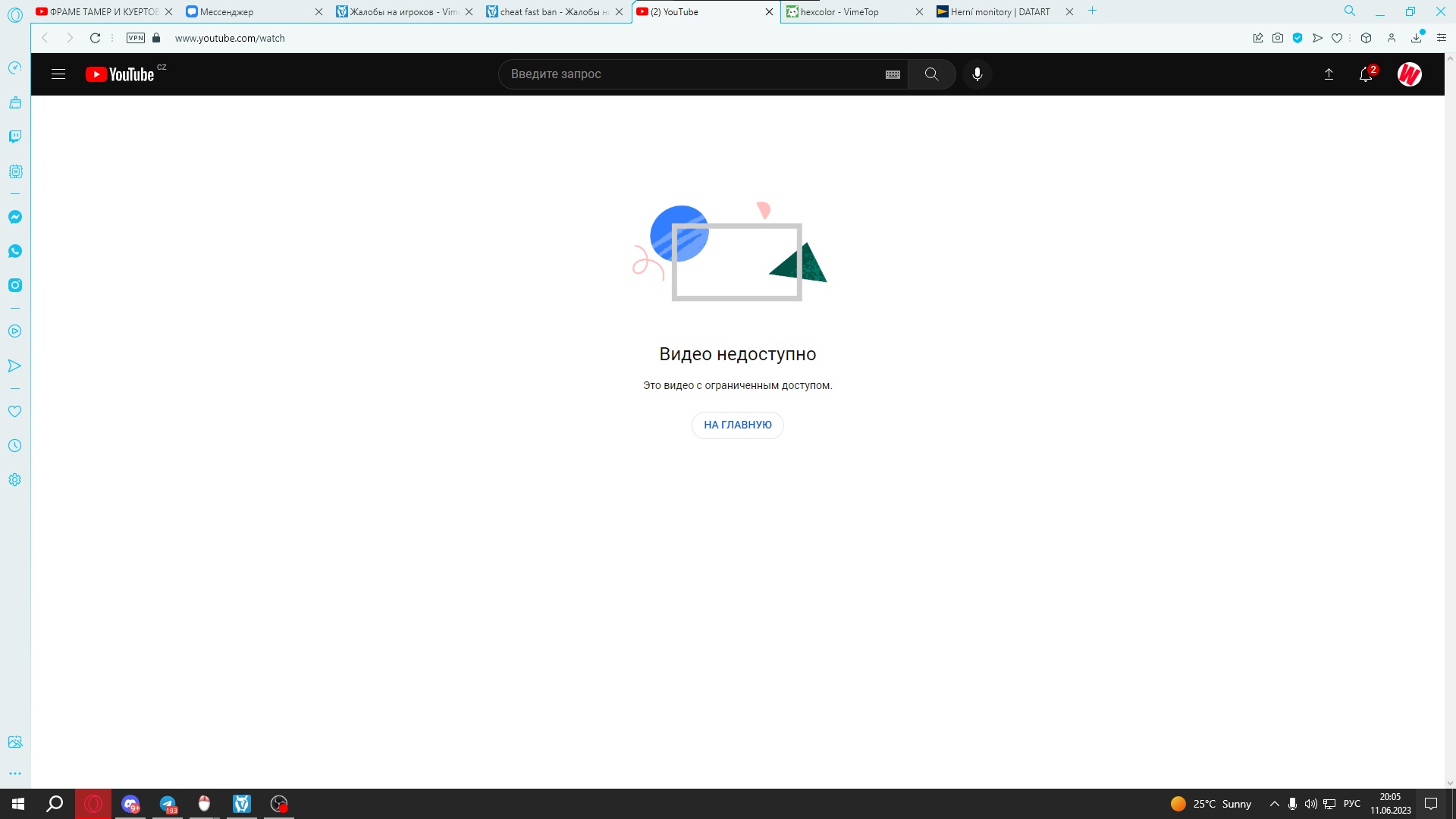The image size is (1456, 819).
Task: Open Telegram from the Windows taskbar
Action: pos(168,804)
